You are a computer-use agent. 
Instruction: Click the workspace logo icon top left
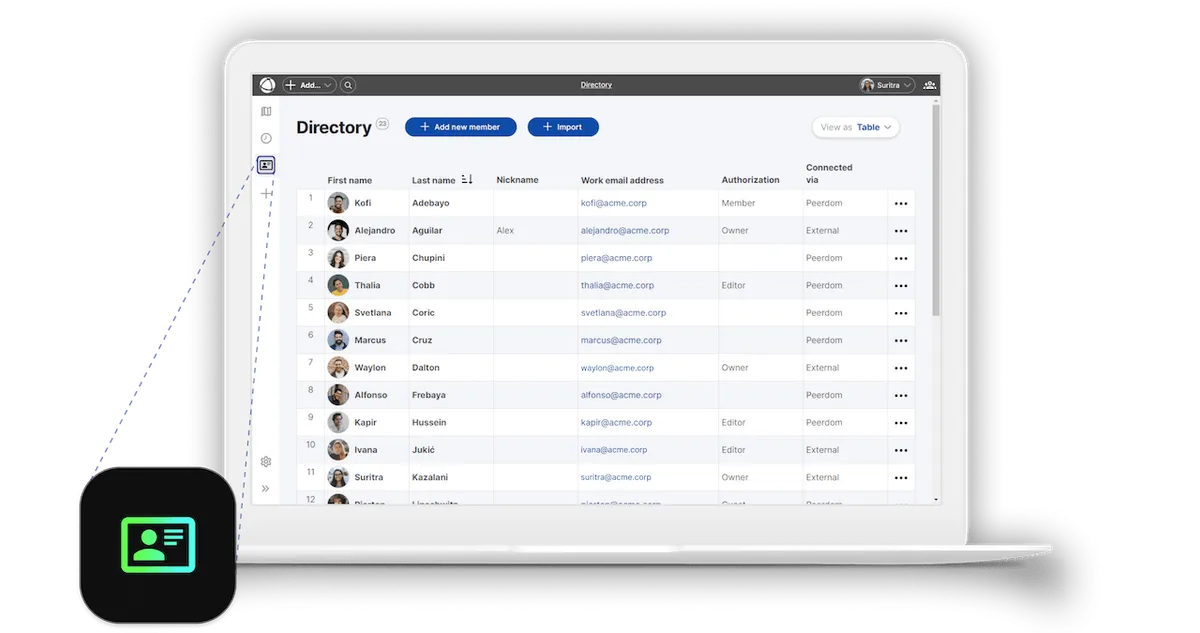[x=267, y=85]
